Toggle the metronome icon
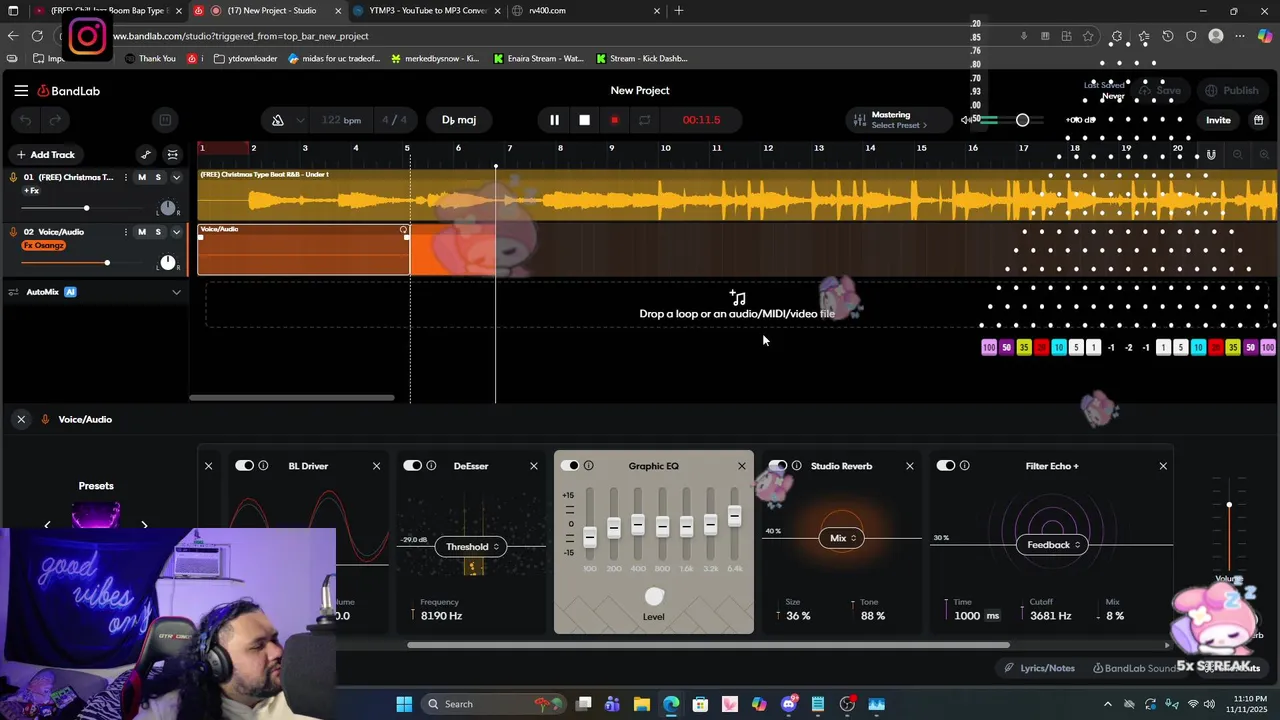 click(278, 120)
